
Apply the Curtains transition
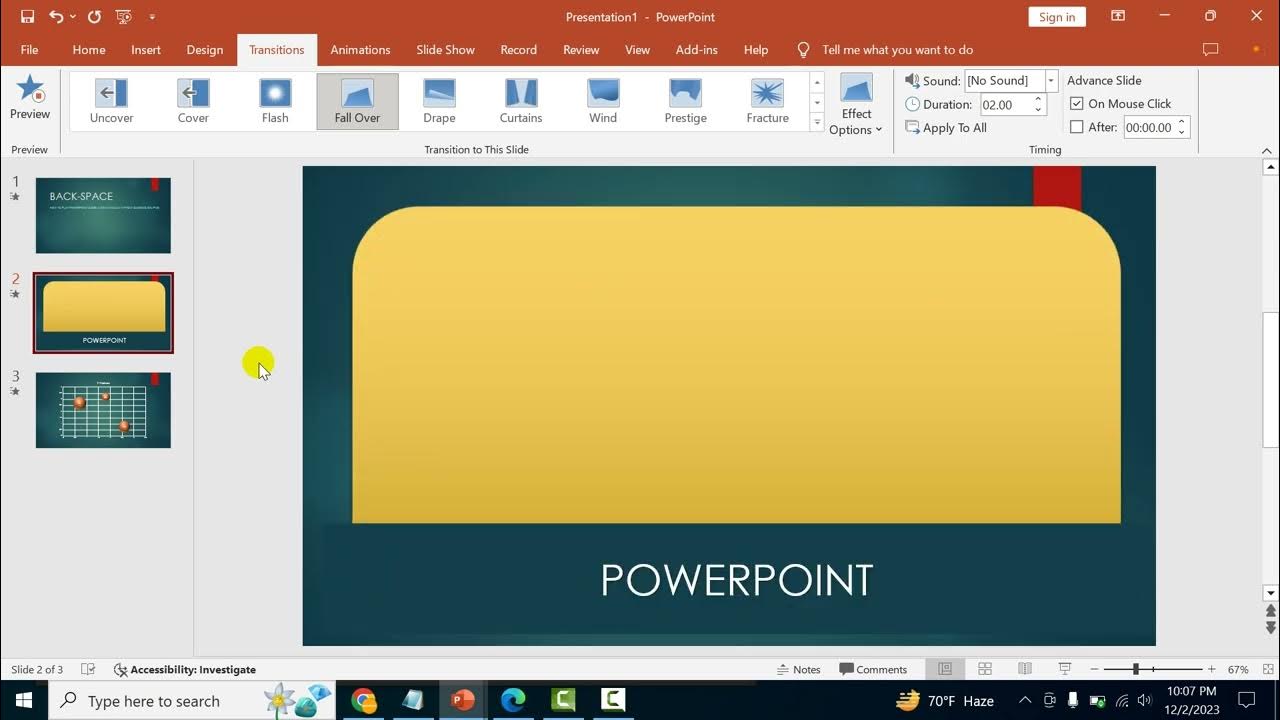click(521, 101)
